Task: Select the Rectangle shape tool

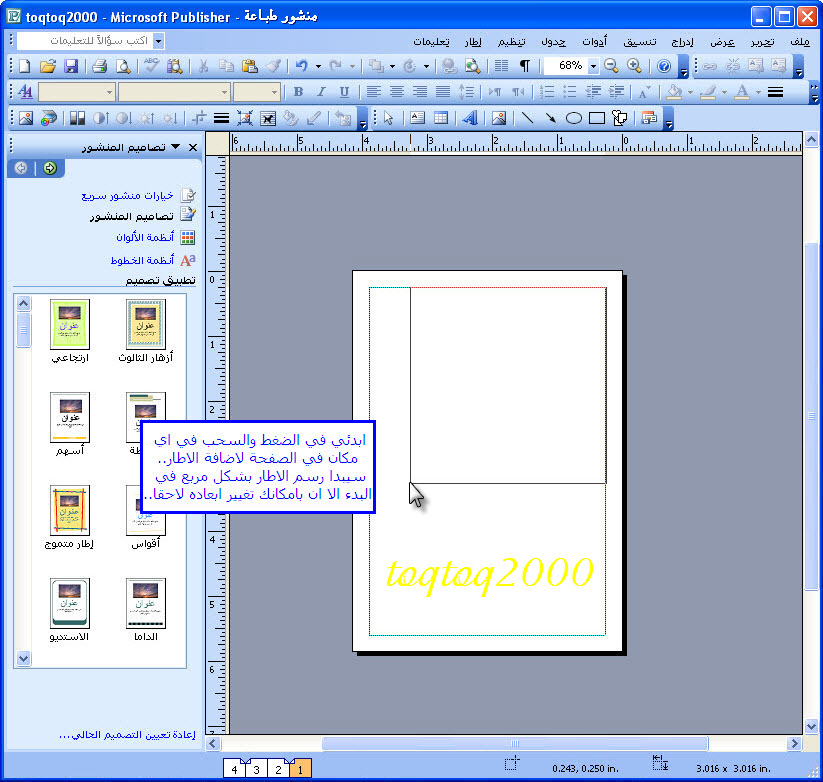Action: pos(597,118)
